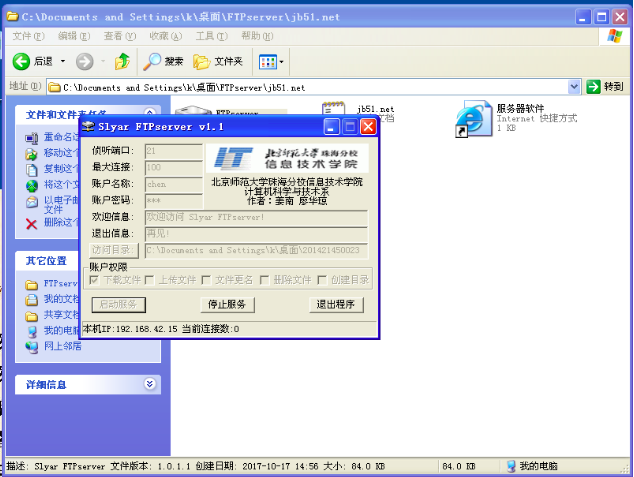
Task: Open the Views icon in toolbar
Action: (268, 62)
